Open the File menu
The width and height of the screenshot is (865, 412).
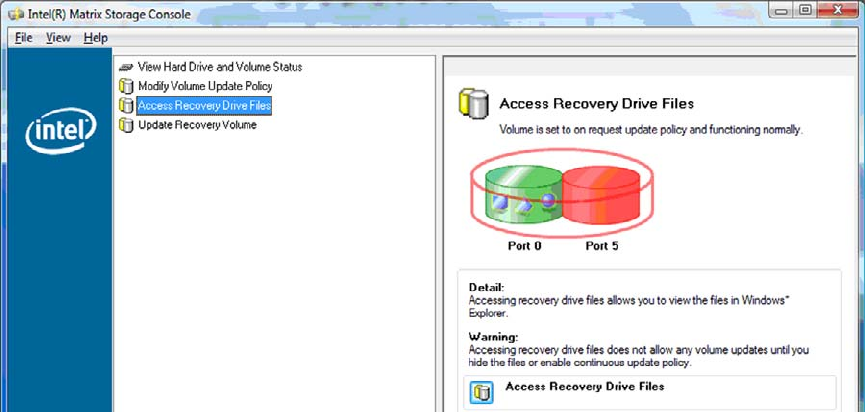point(24,38)
